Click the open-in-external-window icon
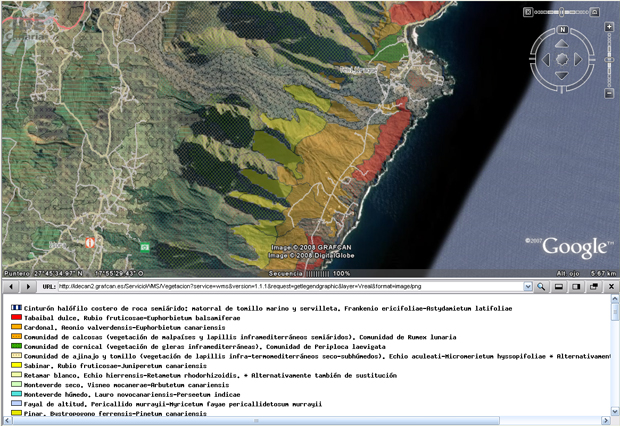Image resolution: width=620 pixels, height=426 pixels. 593,286
